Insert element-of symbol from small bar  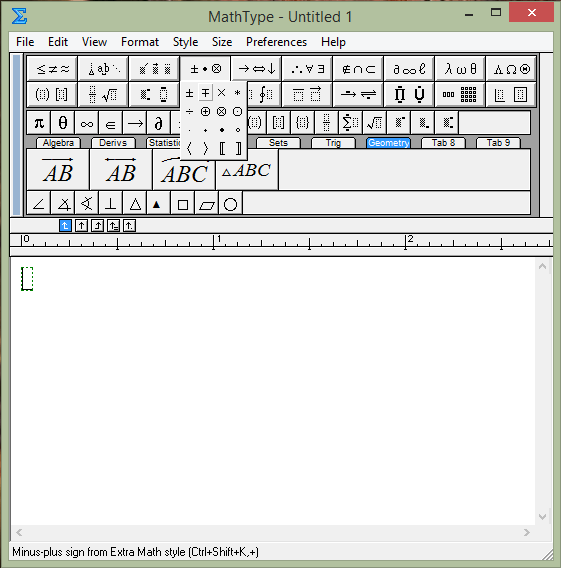[x=110, y=123]
